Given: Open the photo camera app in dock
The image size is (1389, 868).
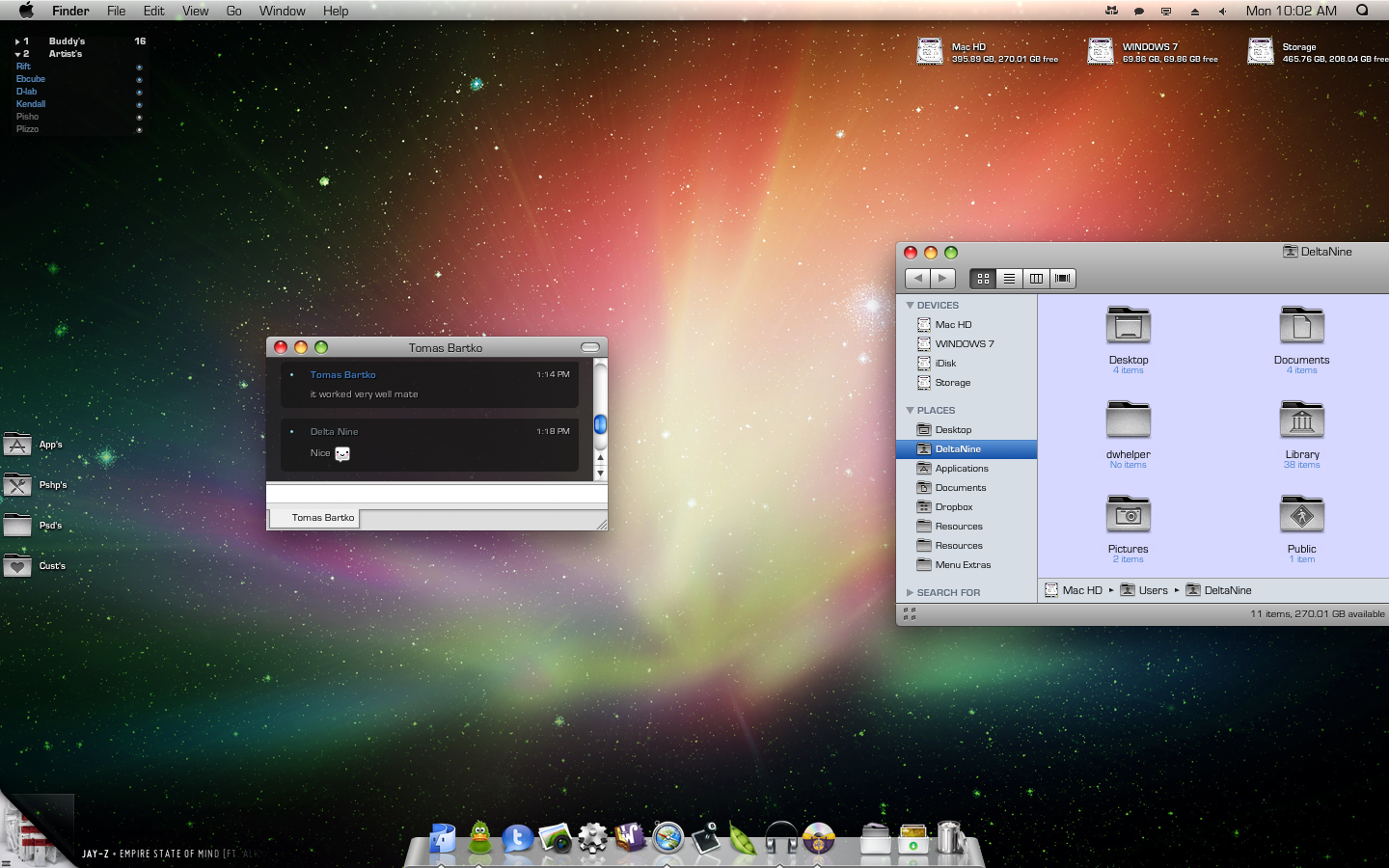Looking at the screenshot, I should [x=555, y=837].
